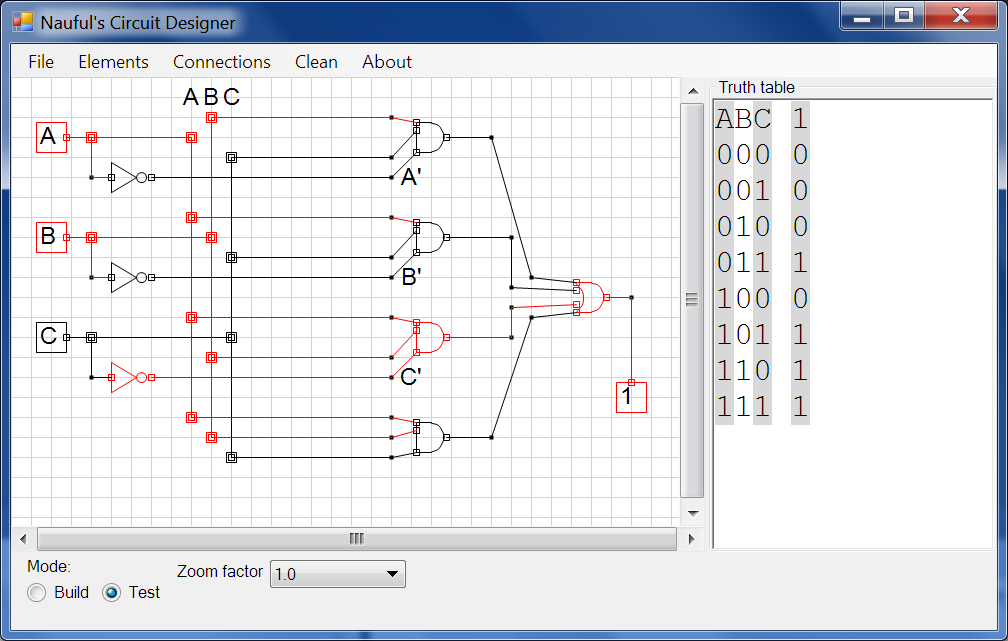Image resolution: width=1008 pixels, height=641 pixels.
Task: Click truth table row 000
Action: tap(762, 155)
